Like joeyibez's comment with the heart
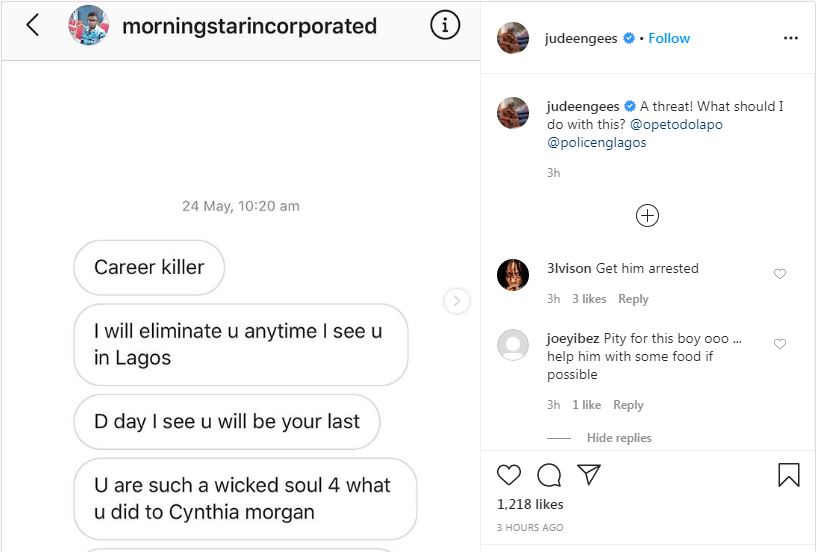 click(780, 344)
